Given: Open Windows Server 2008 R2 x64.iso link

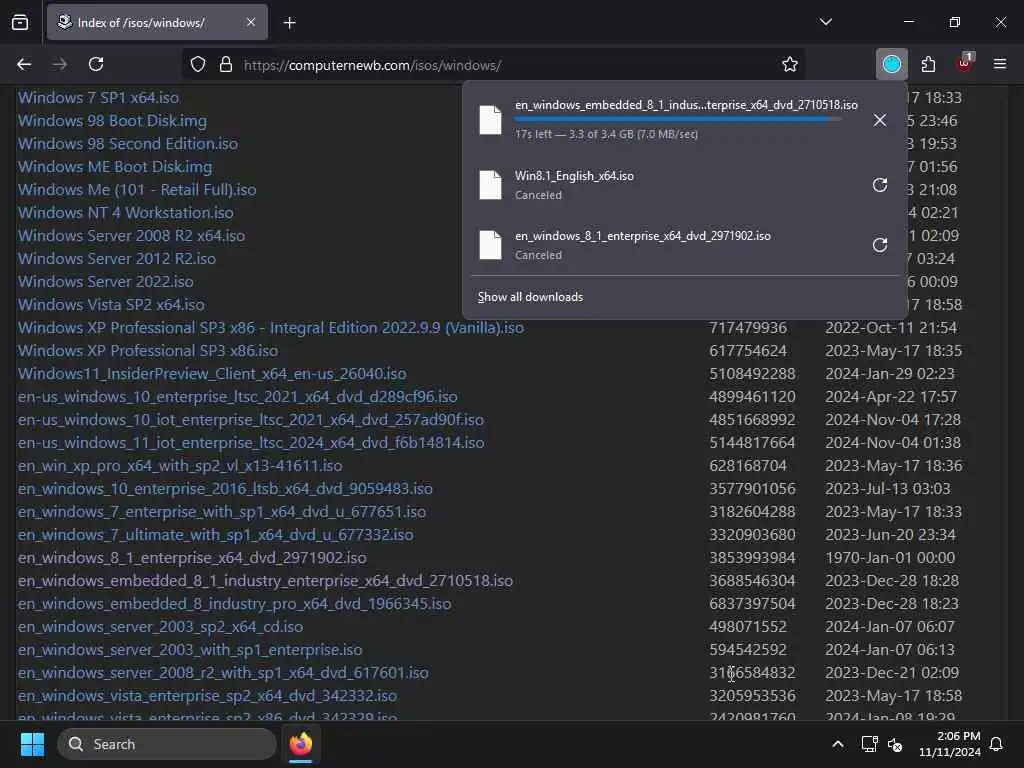Looking at the screenshot, I should (131, 236).
